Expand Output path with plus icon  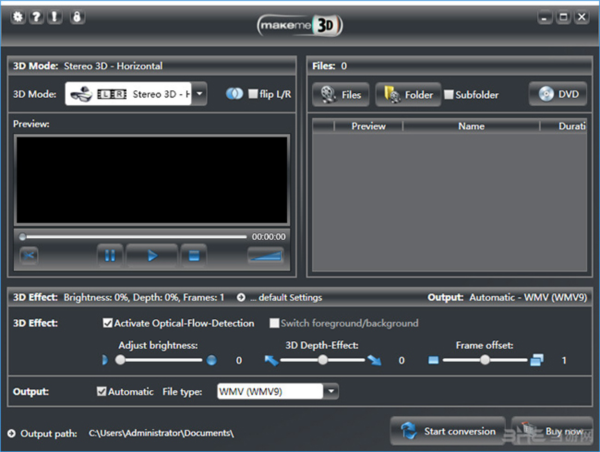[11, 433]
